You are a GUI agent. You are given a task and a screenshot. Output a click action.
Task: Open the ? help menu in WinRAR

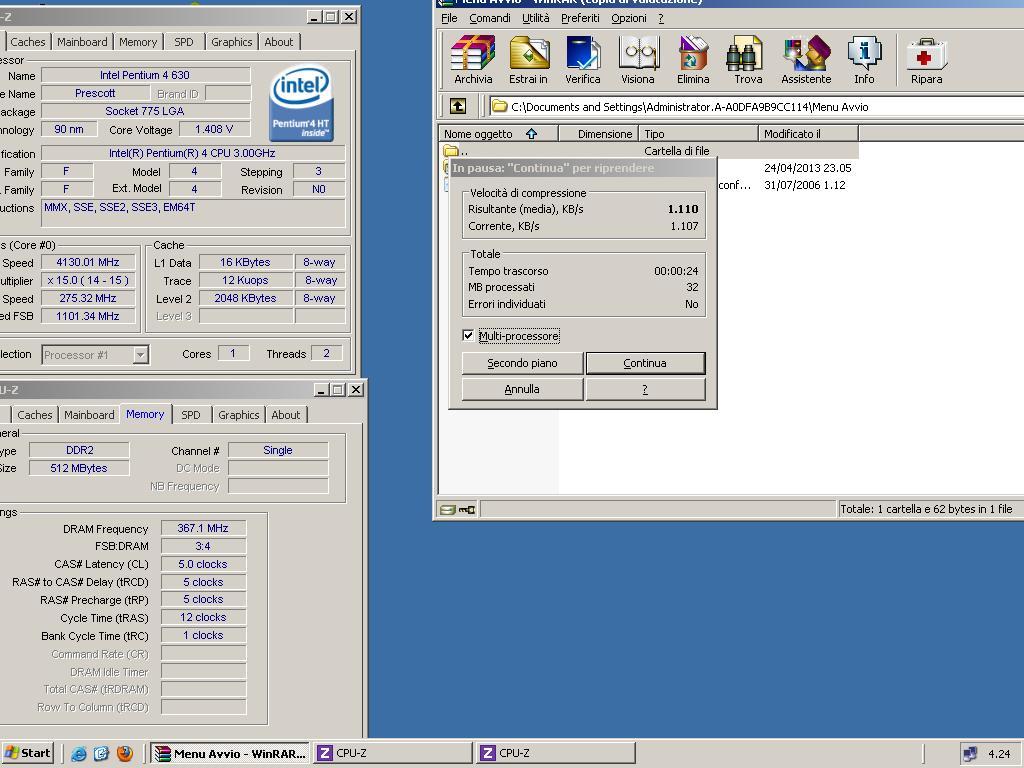[x=661, y=18]
